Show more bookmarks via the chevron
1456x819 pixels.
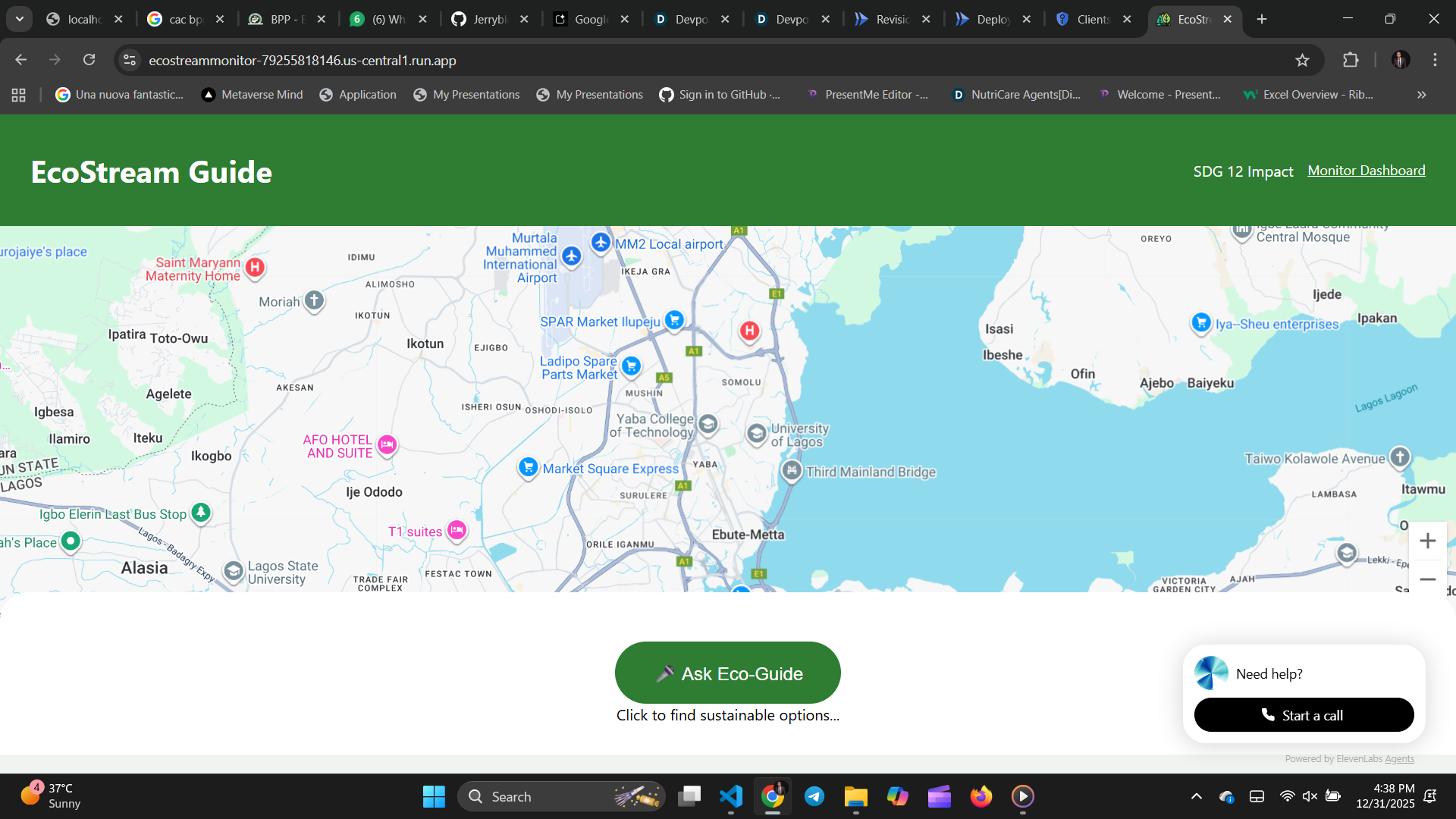click(x=1421, y=95)
